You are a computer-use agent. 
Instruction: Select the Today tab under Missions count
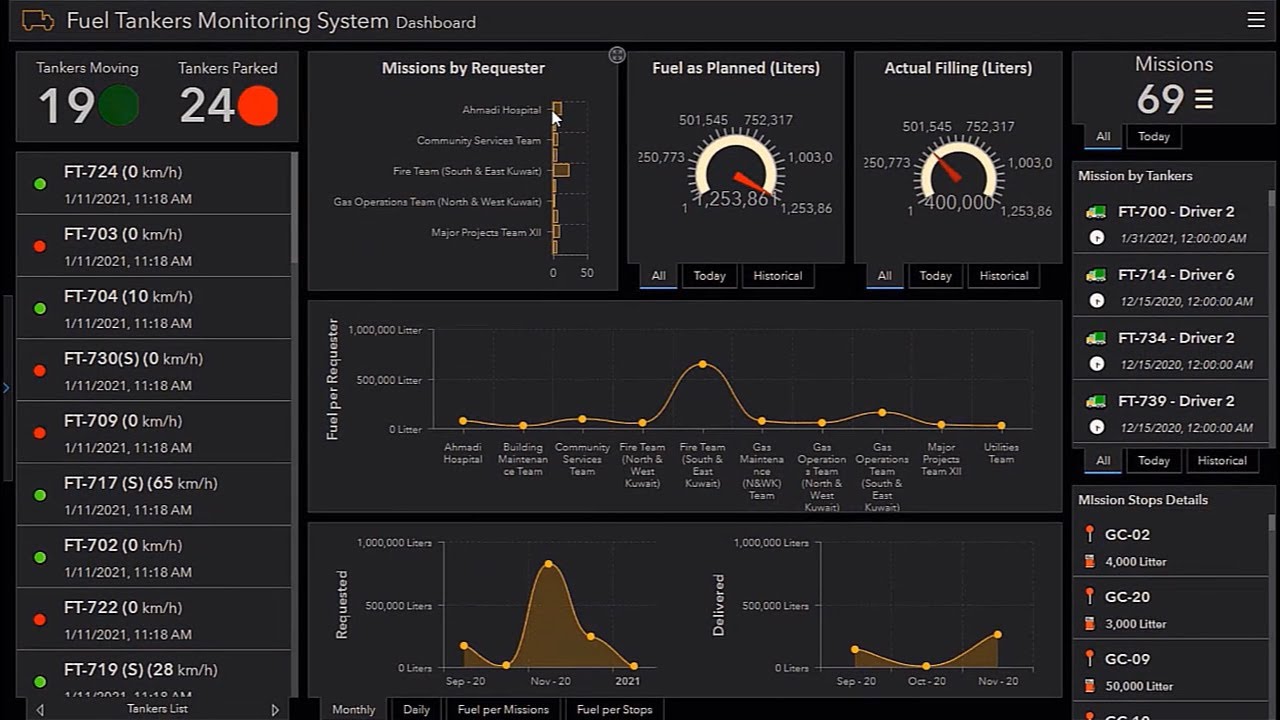click(1154, 137)
